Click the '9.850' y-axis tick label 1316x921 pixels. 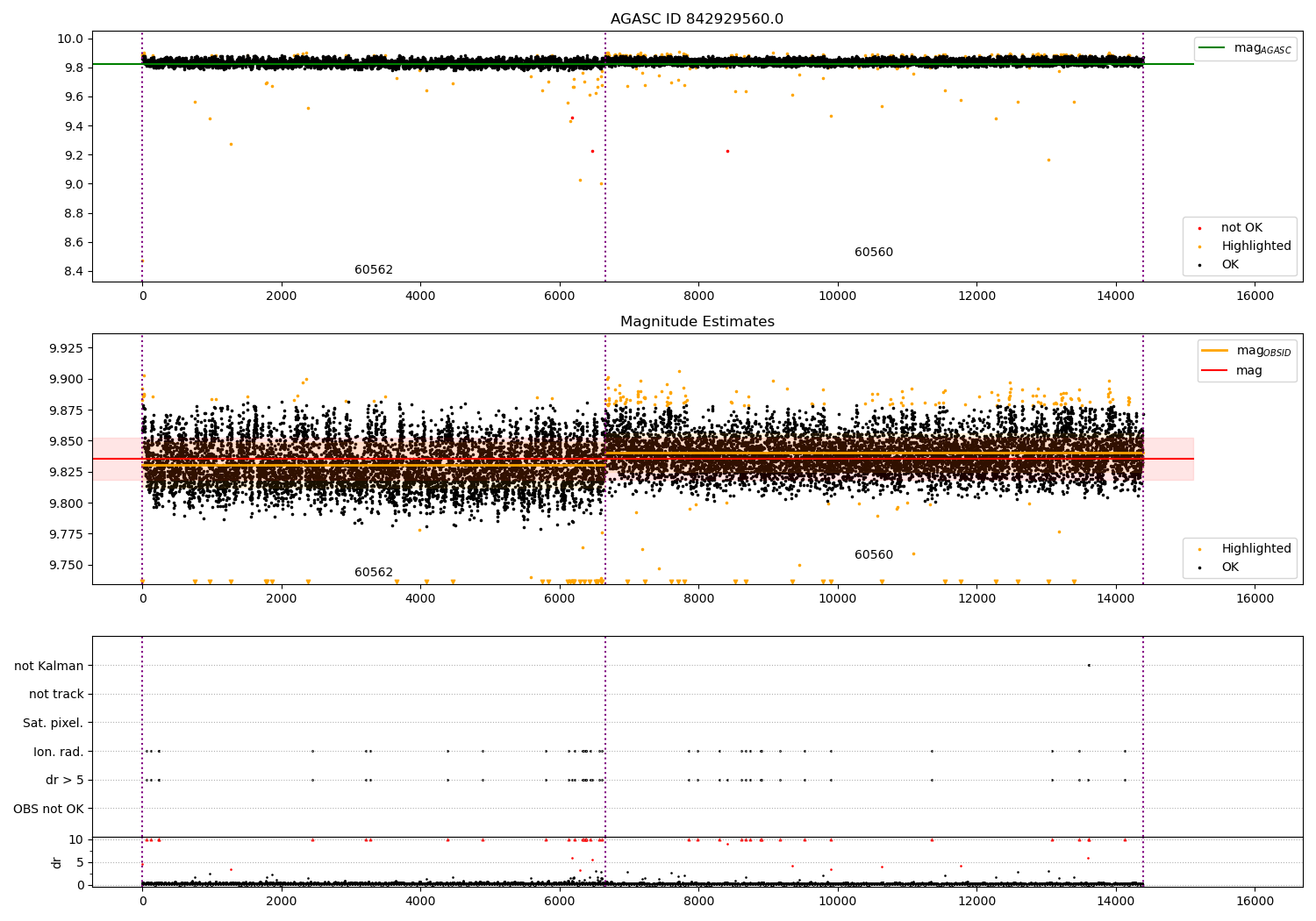tap(67, 441)
